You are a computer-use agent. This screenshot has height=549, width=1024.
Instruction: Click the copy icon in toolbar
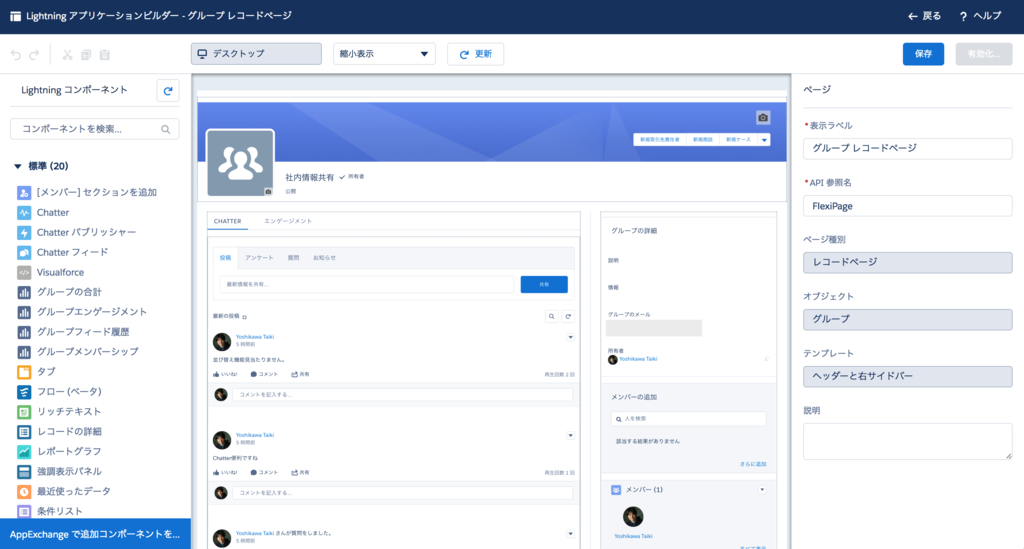pyautogui.click(x=86, y=55)
